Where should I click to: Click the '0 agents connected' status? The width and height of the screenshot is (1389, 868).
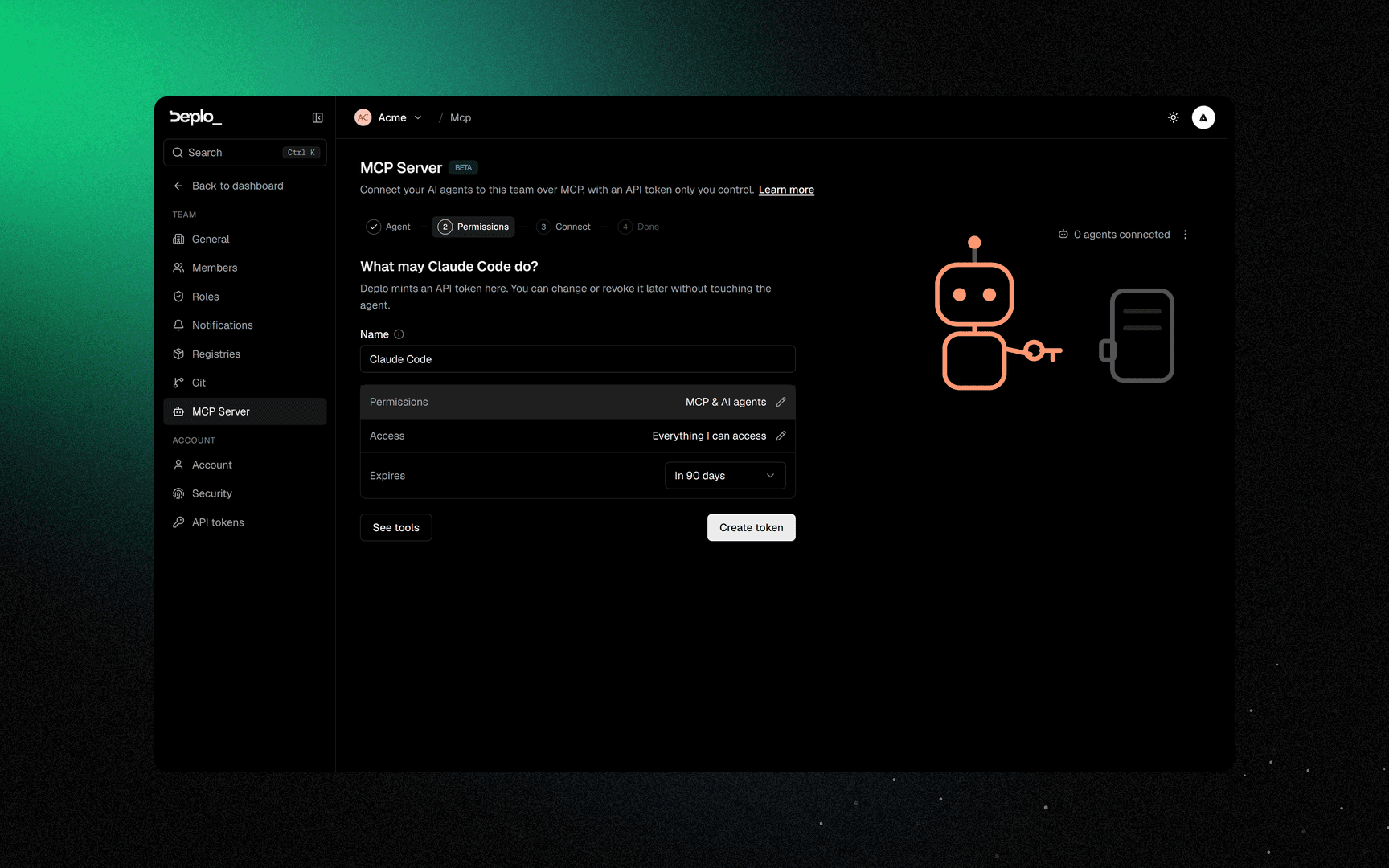pos(1114,235)
